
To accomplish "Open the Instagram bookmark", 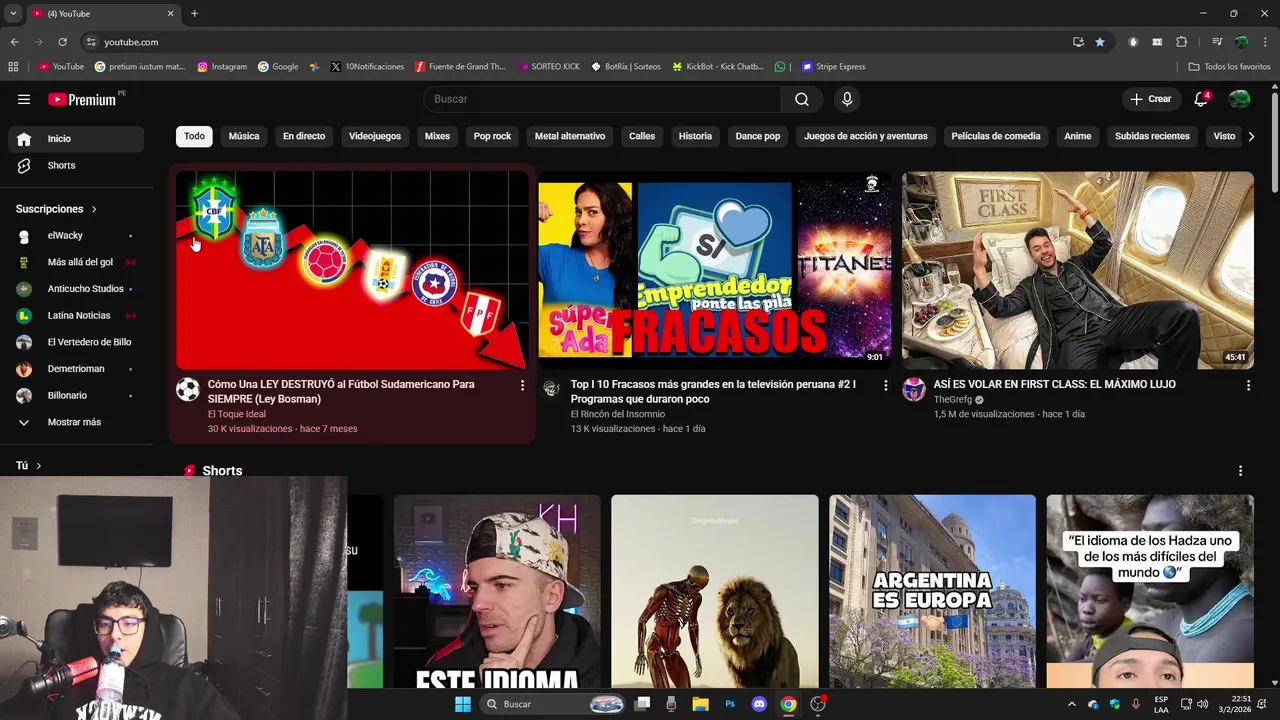I will (222, 67).
